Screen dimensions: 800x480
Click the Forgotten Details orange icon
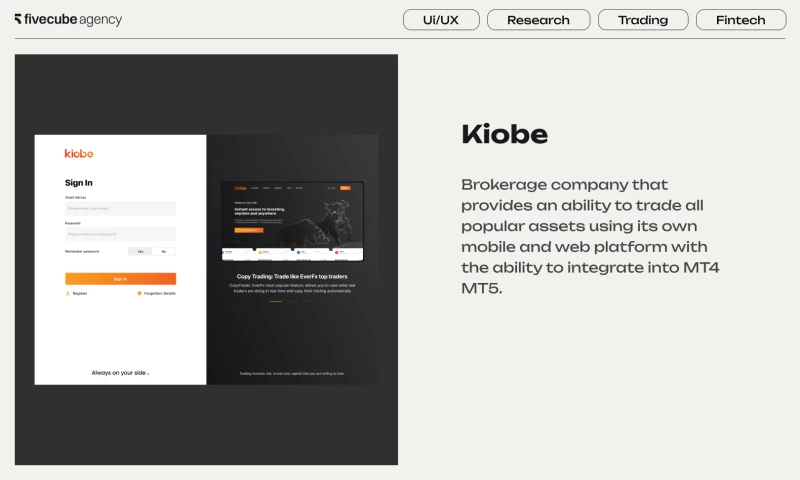click(139, 293)
